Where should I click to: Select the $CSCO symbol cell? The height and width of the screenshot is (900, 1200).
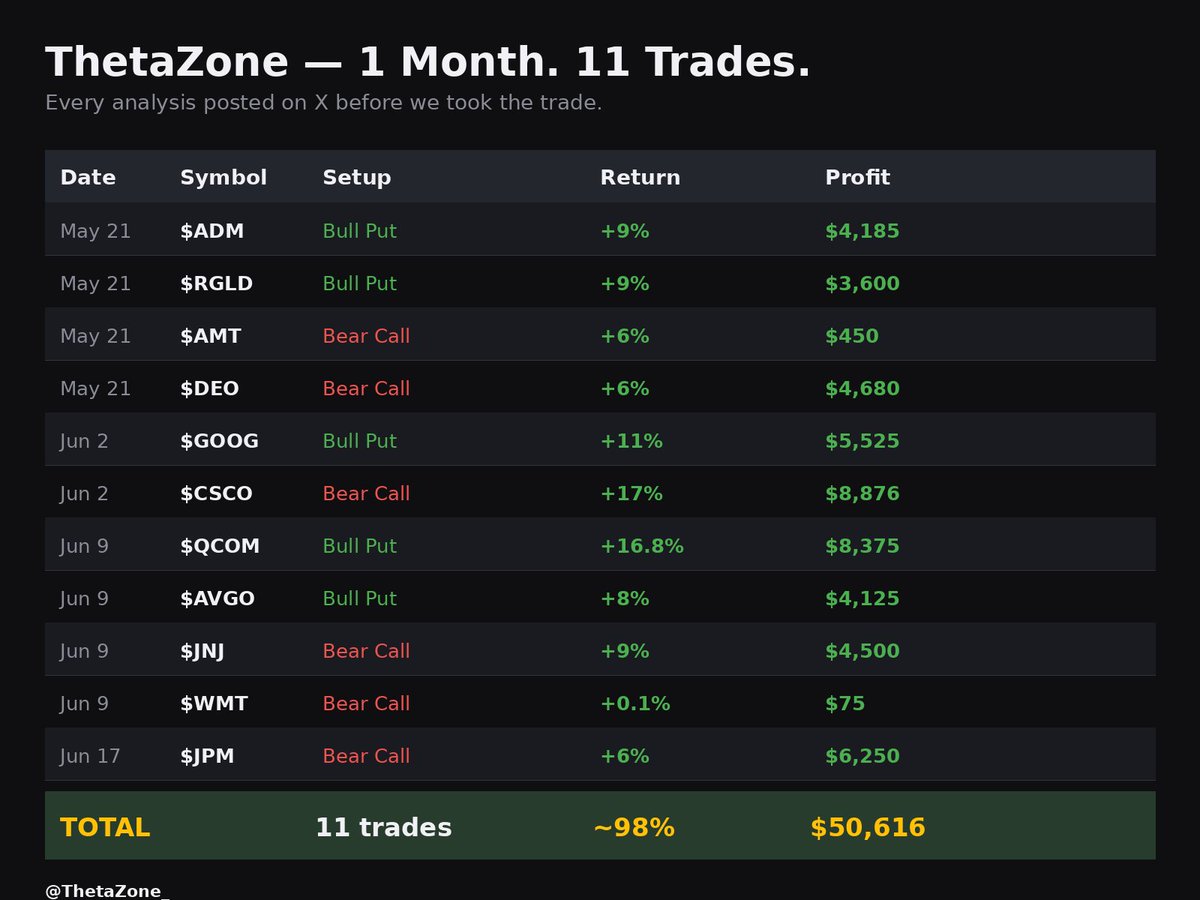click(216, 494)
